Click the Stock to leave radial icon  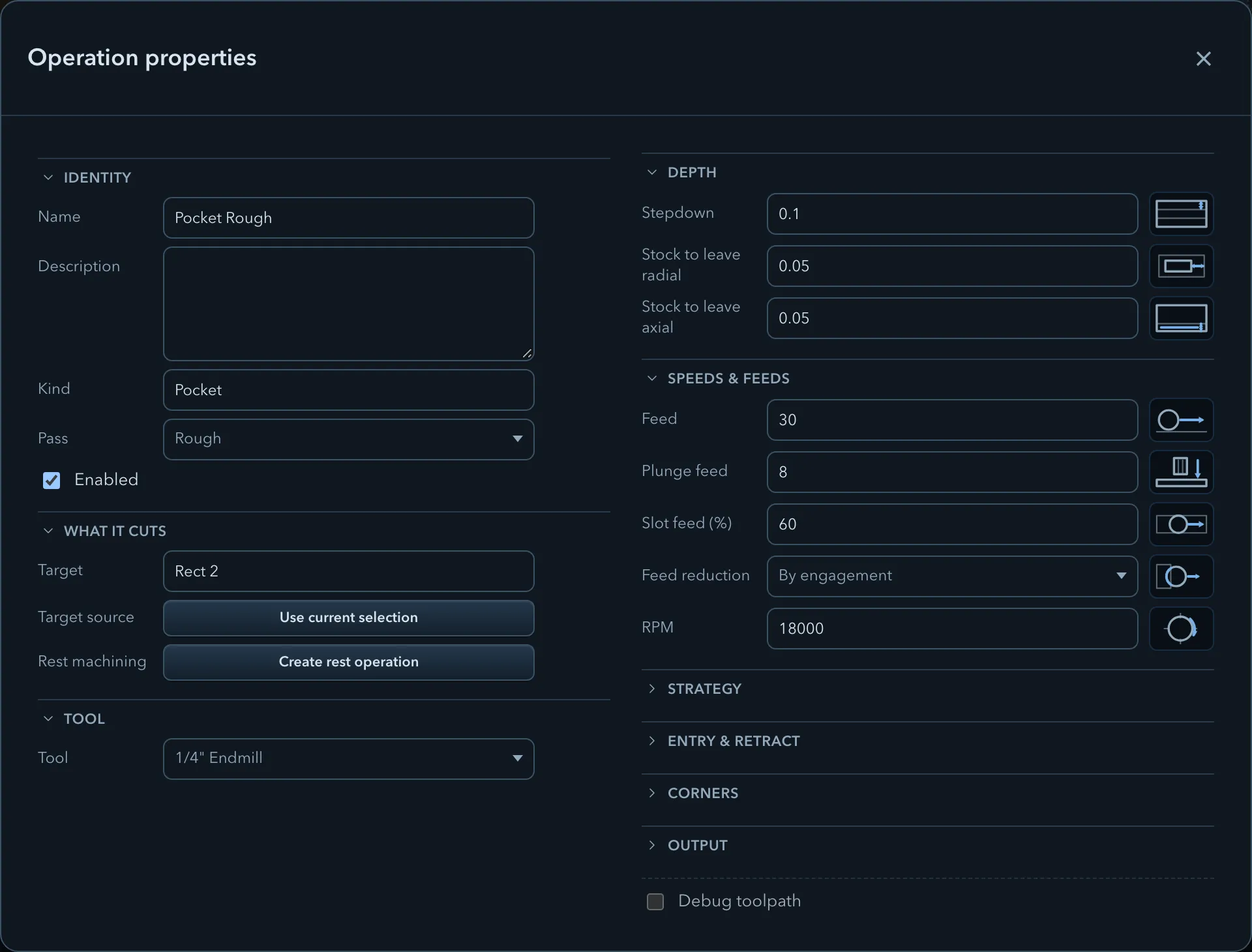pos(1181,266)
